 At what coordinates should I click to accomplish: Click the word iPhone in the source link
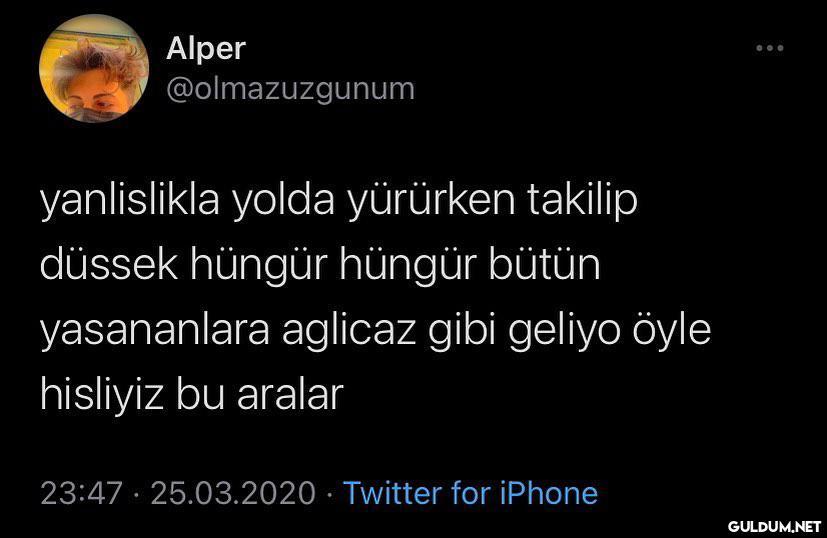[x=549, y=493]
